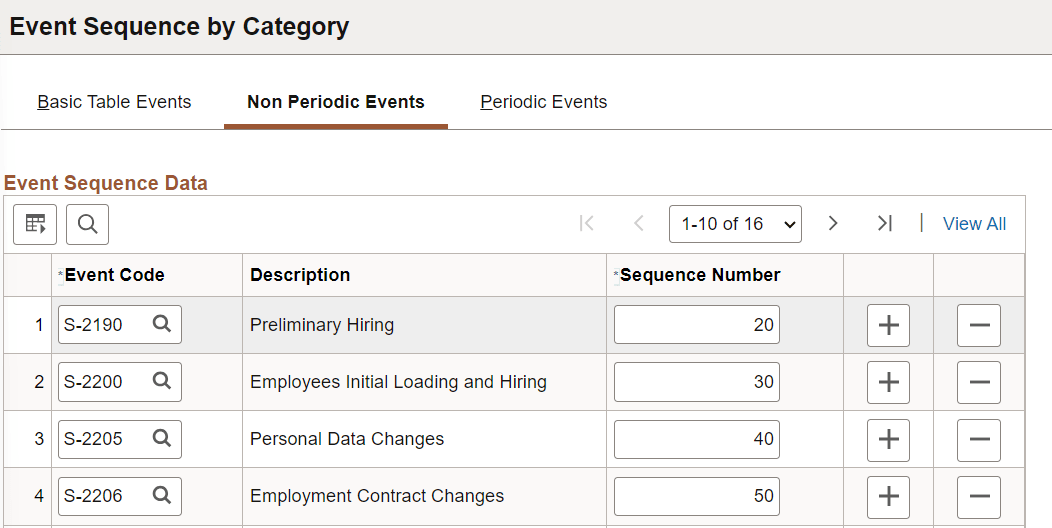The image size is (1052, 528).
Task: Jump to the last page of rows
Action: [884, 224]
